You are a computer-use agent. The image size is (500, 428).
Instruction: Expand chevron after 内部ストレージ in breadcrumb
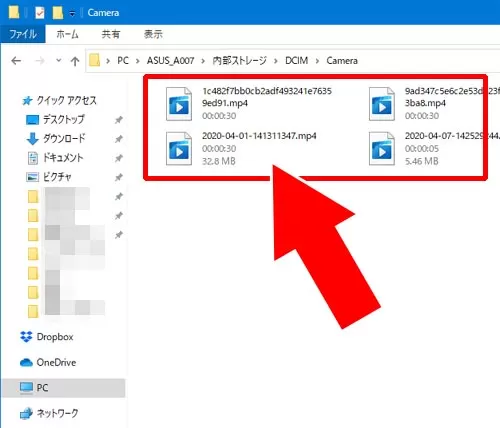point(276,61)
